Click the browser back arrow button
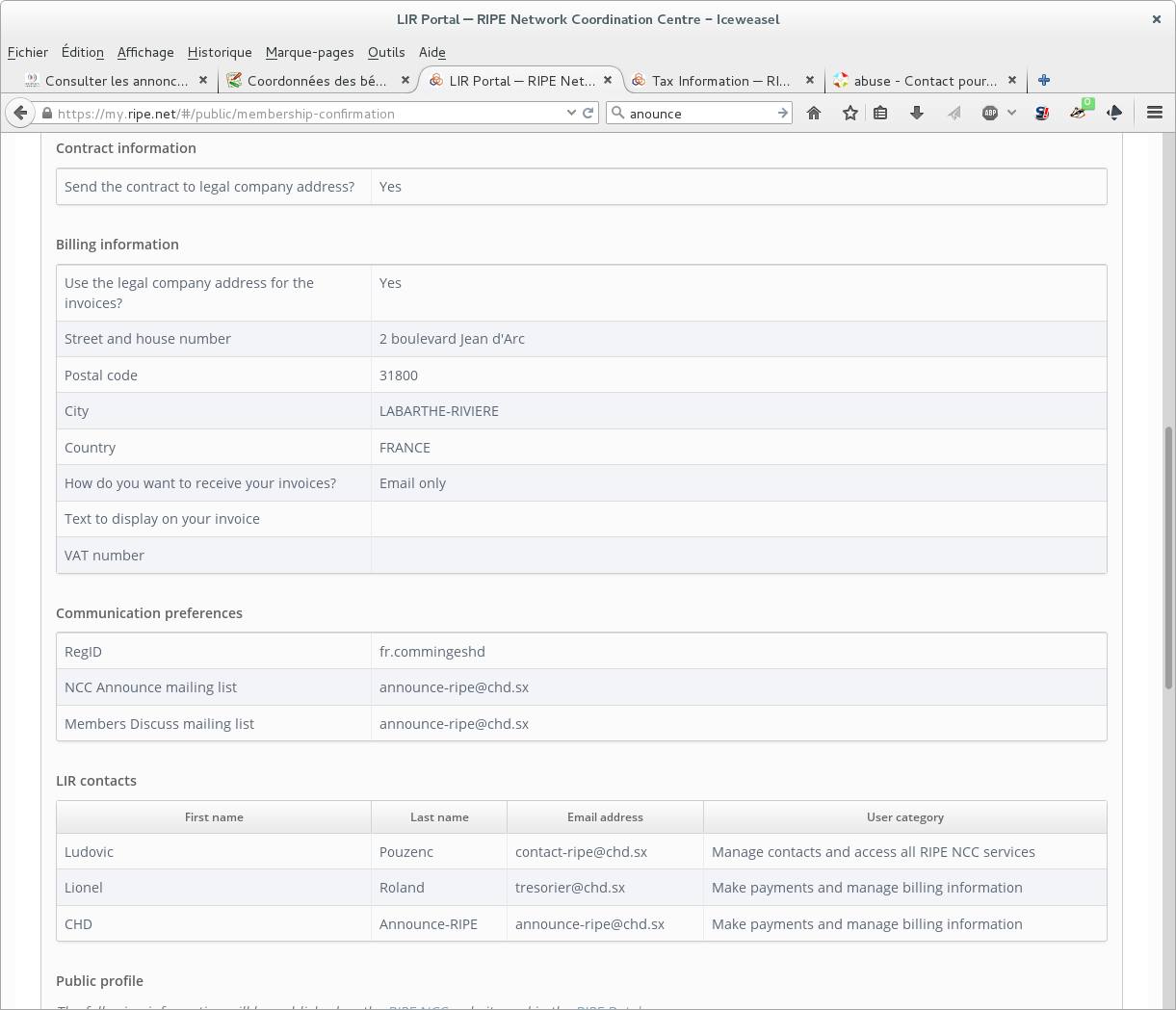This screenshot has height=1010, width=1176. click(20, 113)
